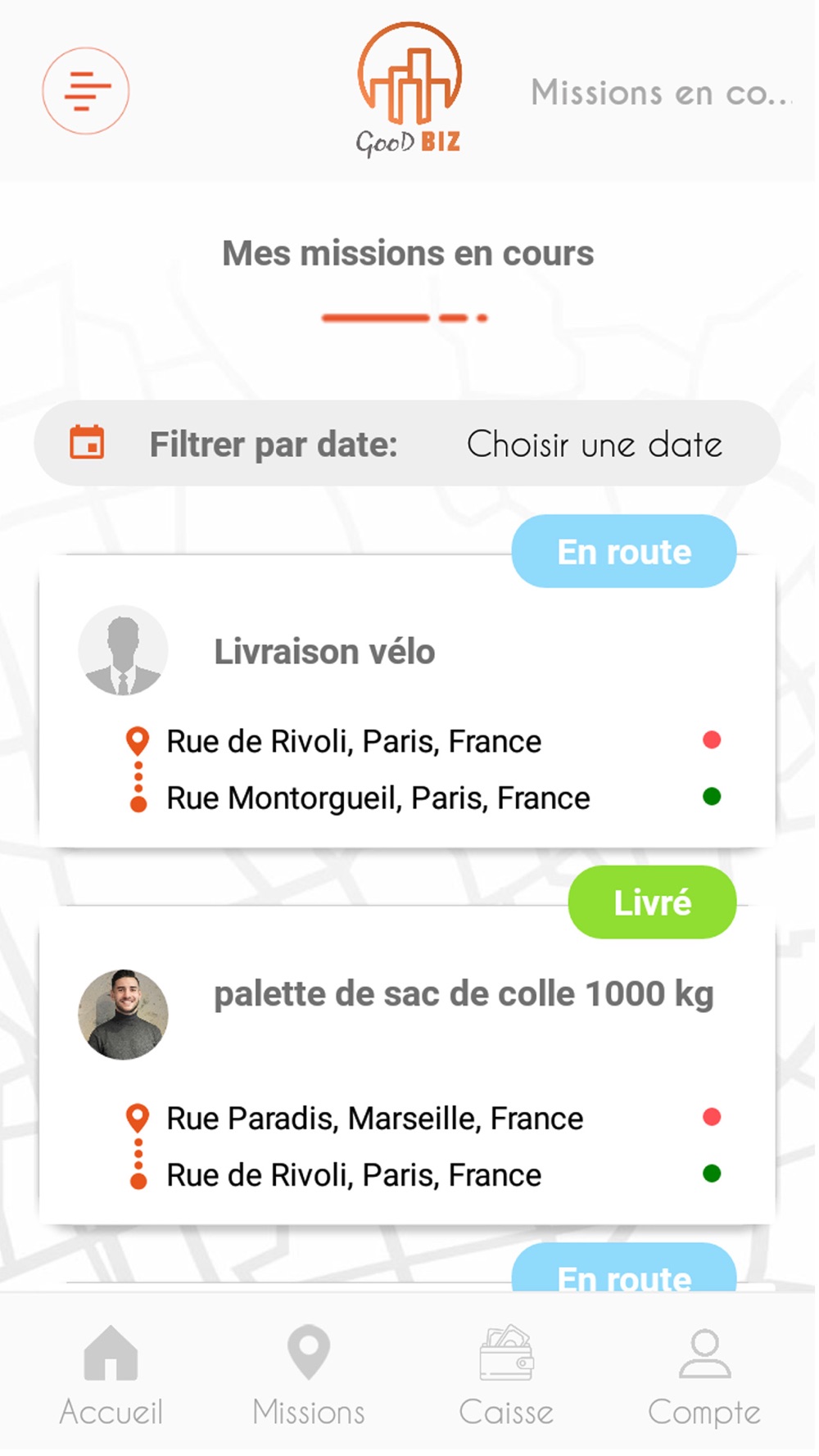
Task: Switch to the Missions tab
Action: point(309,1377)
